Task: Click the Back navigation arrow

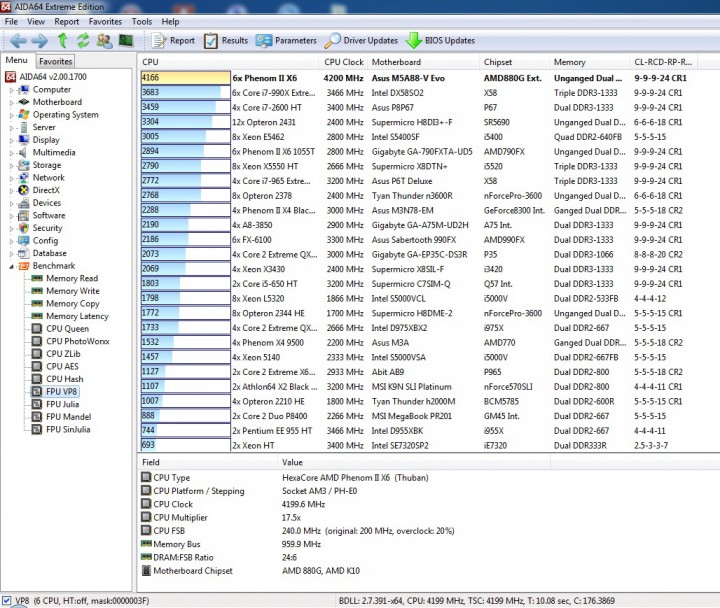Action: (x=18, y=41)
